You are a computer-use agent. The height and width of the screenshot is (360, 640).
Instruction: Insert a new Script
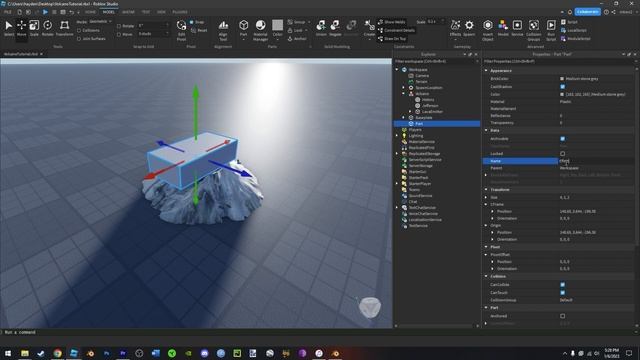pyautogui.click(x=569, y=22)
